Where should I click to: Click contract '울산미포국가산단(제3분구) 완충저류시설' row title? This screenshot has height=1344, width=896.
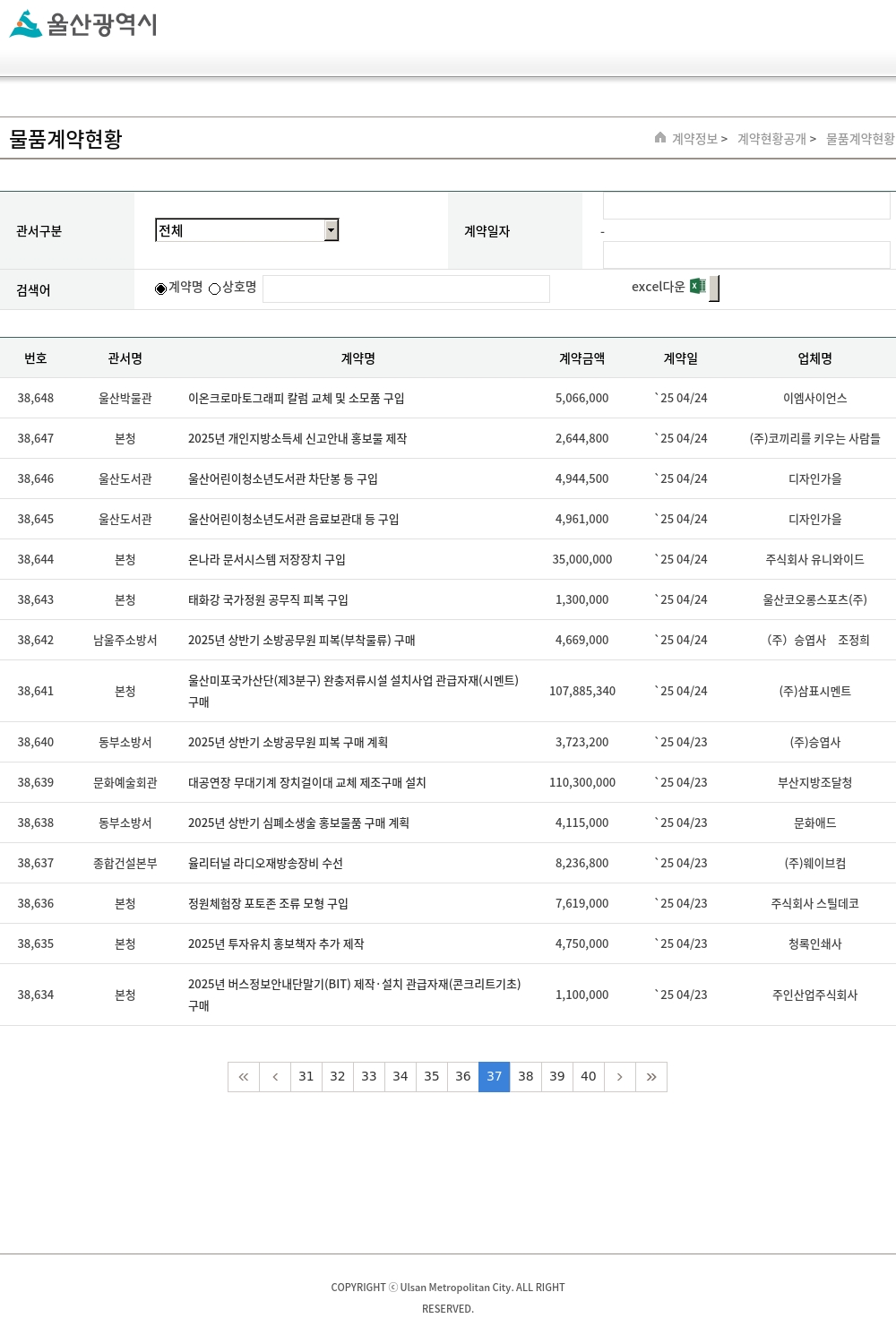click(x=353, y=692)
